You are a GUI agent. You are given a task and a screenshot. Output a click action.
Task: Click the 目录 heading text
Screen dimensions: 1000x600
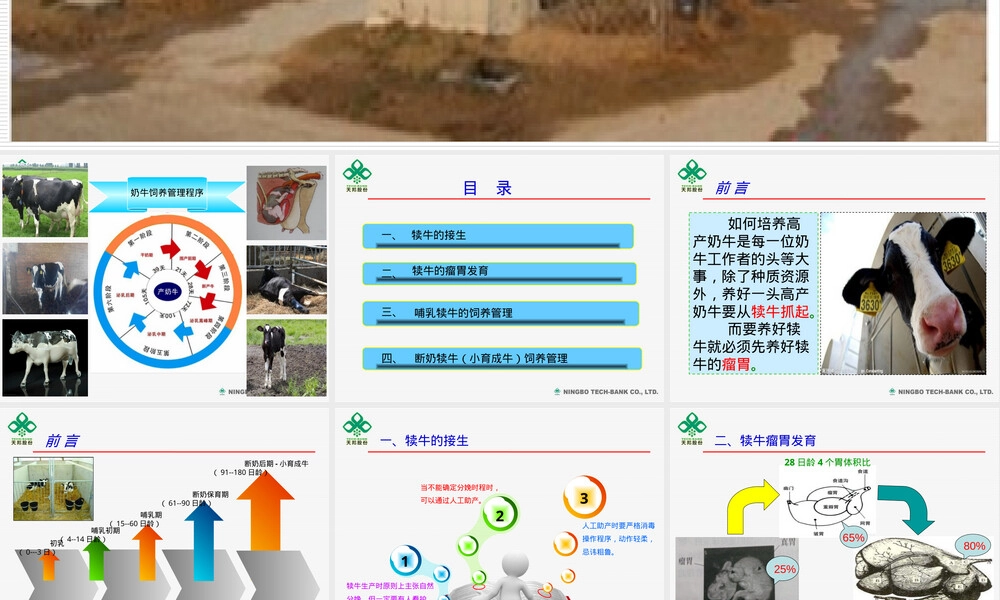487,188
